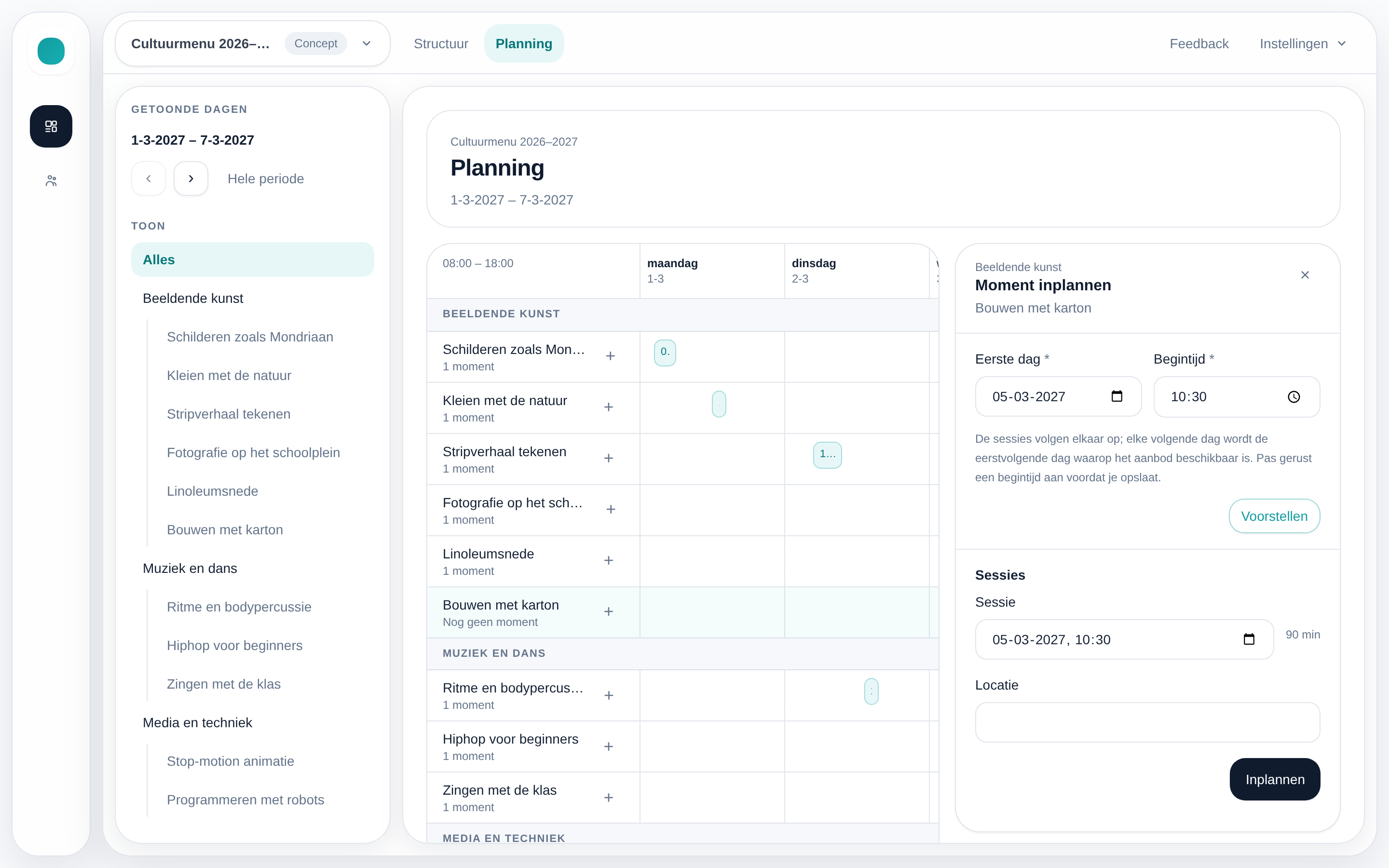
Task: Open the Monday moment chip for Schilderen
Action: tap(665, 353)
